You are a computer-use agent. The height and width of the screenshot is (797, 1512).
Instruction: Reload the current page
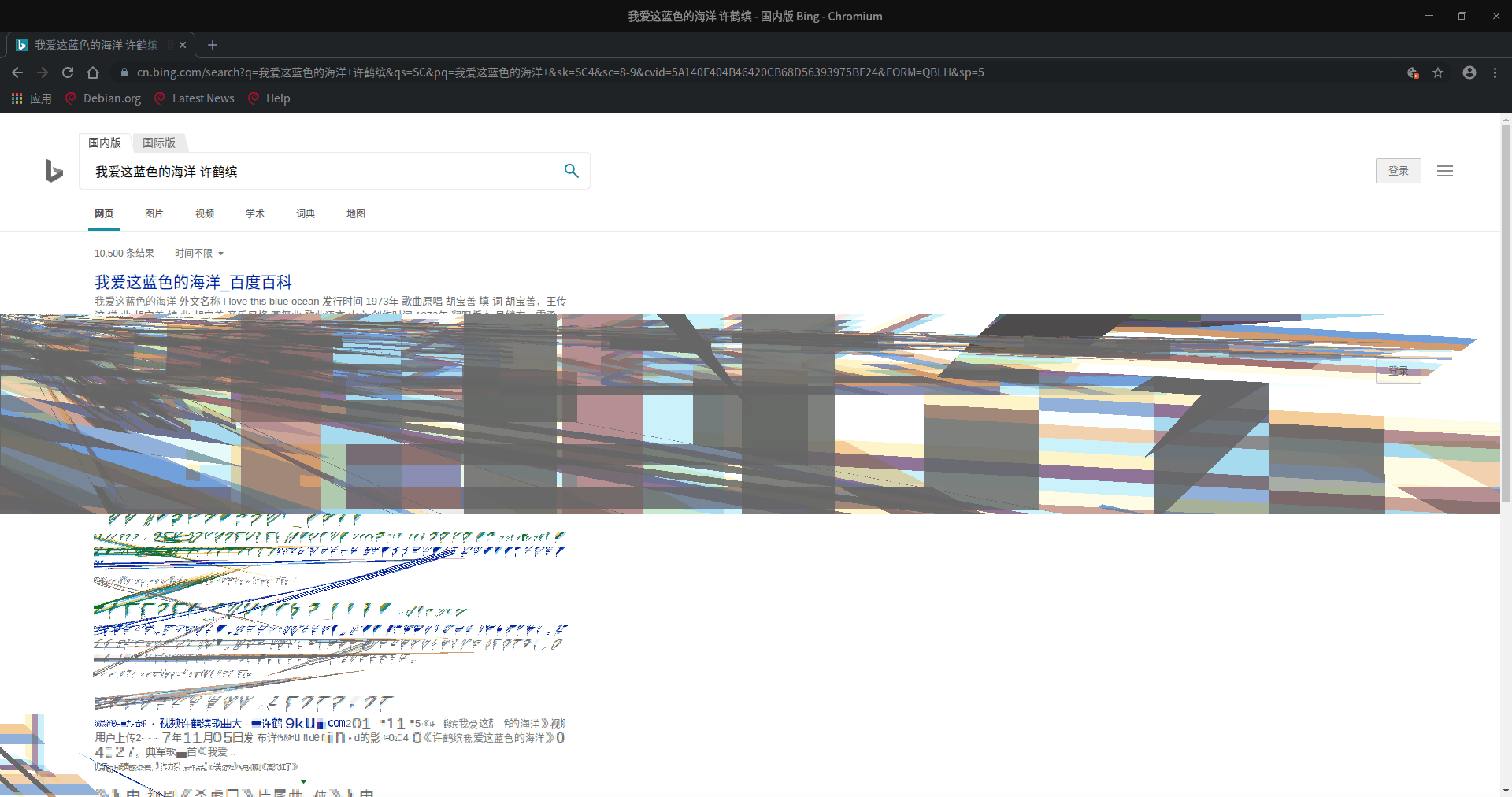tap(68, 72)
